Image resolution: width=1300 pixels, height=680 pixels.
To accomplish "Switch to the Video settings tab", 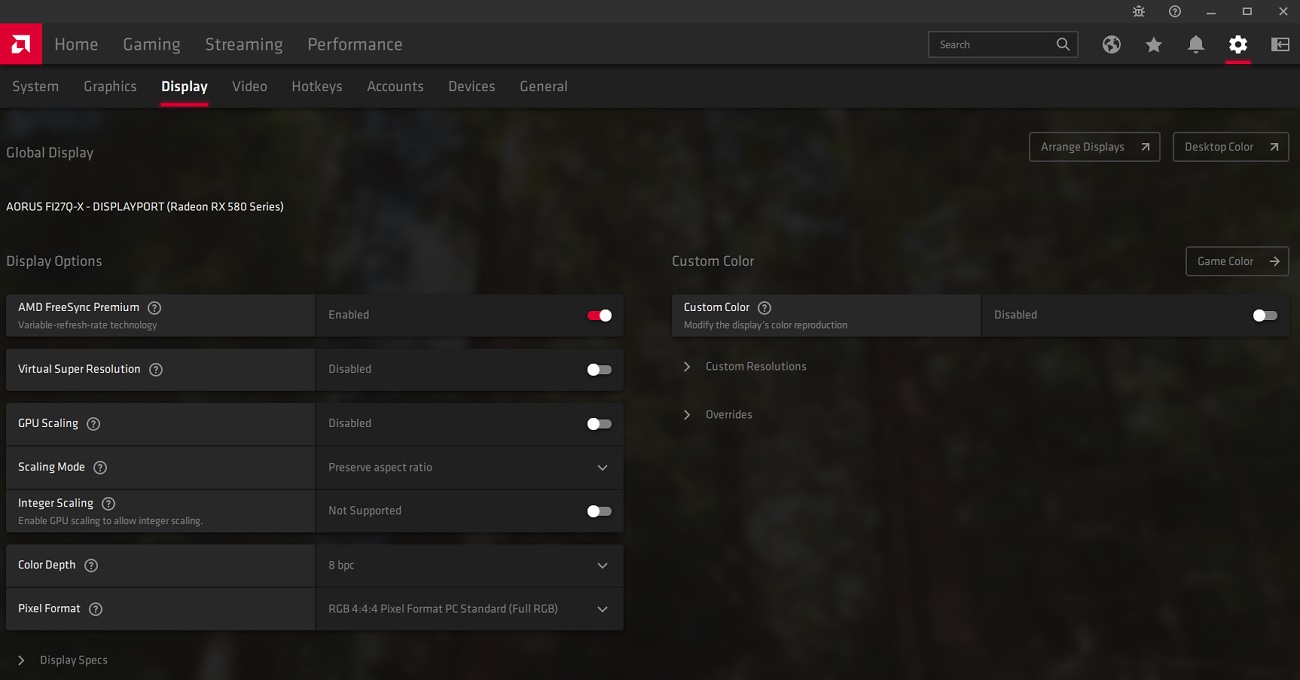I will pos(250,87).
